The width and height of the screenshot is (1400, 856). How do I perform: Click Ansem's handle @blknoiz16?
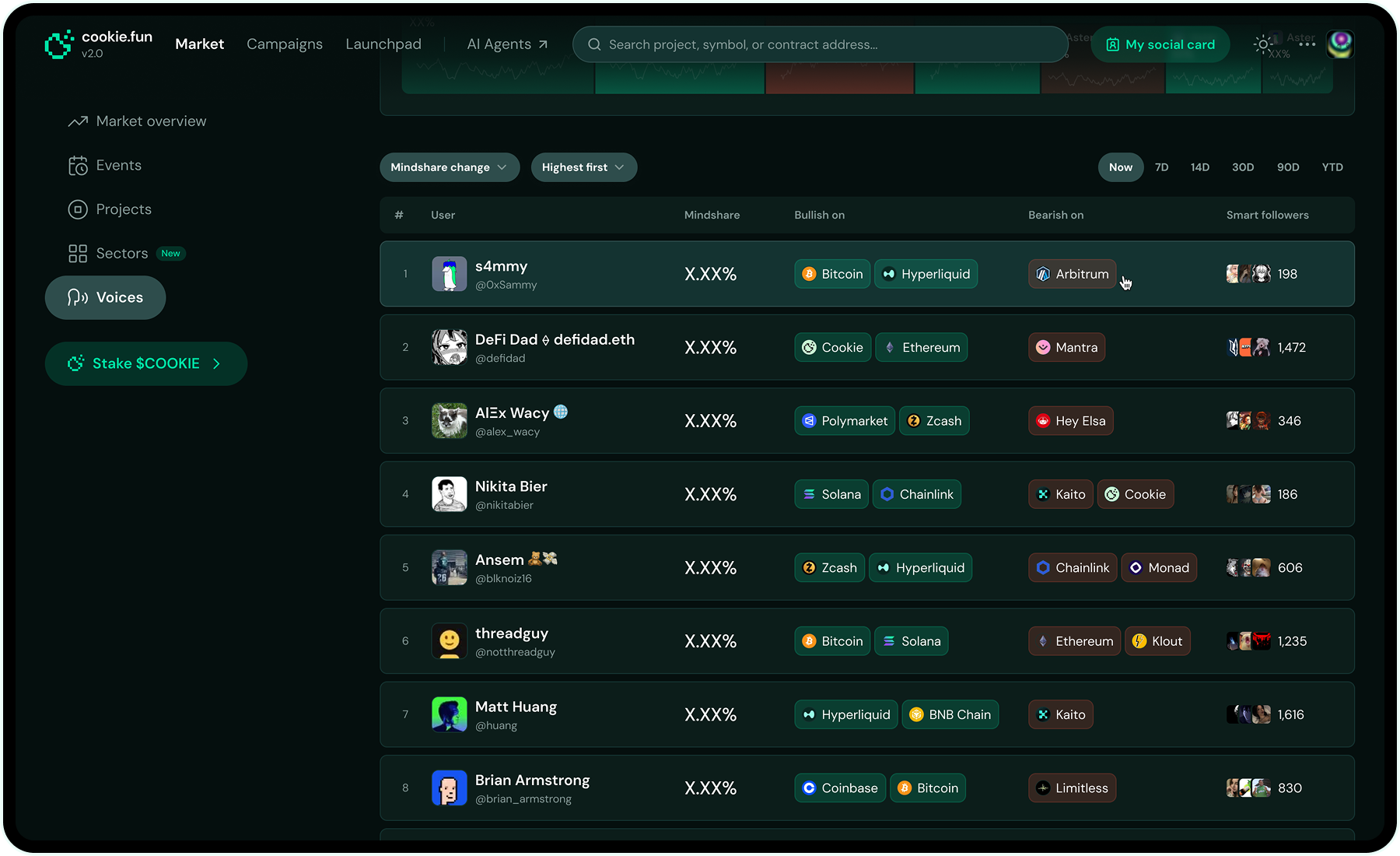click(x=503, y=579)
